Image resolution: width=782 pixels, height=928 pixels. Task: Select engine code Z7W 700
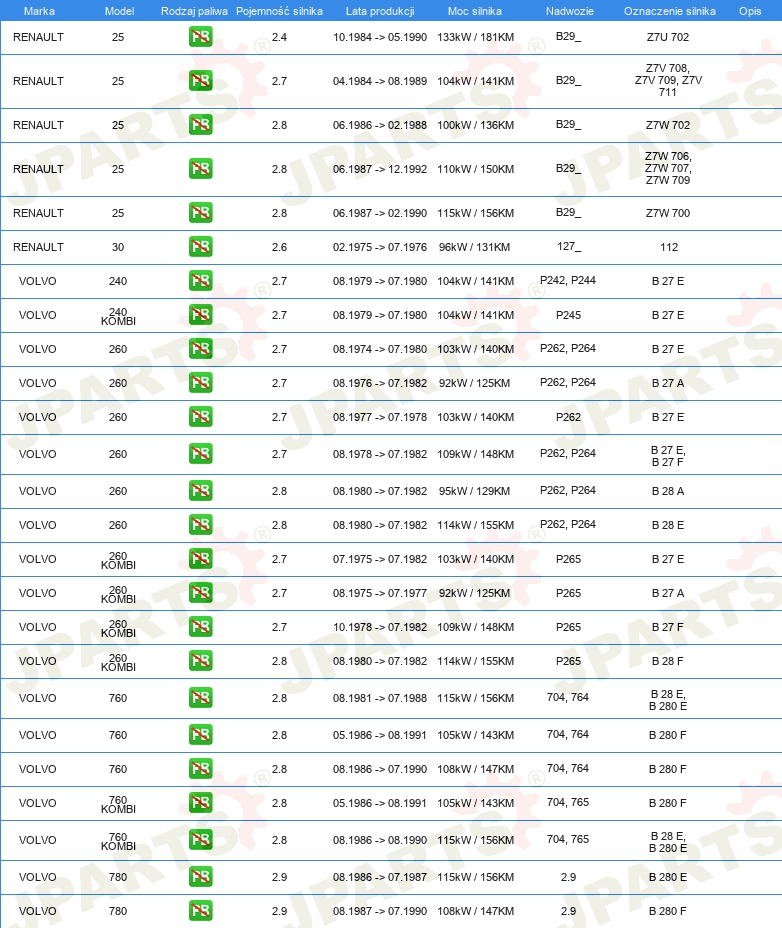(668, 213)
